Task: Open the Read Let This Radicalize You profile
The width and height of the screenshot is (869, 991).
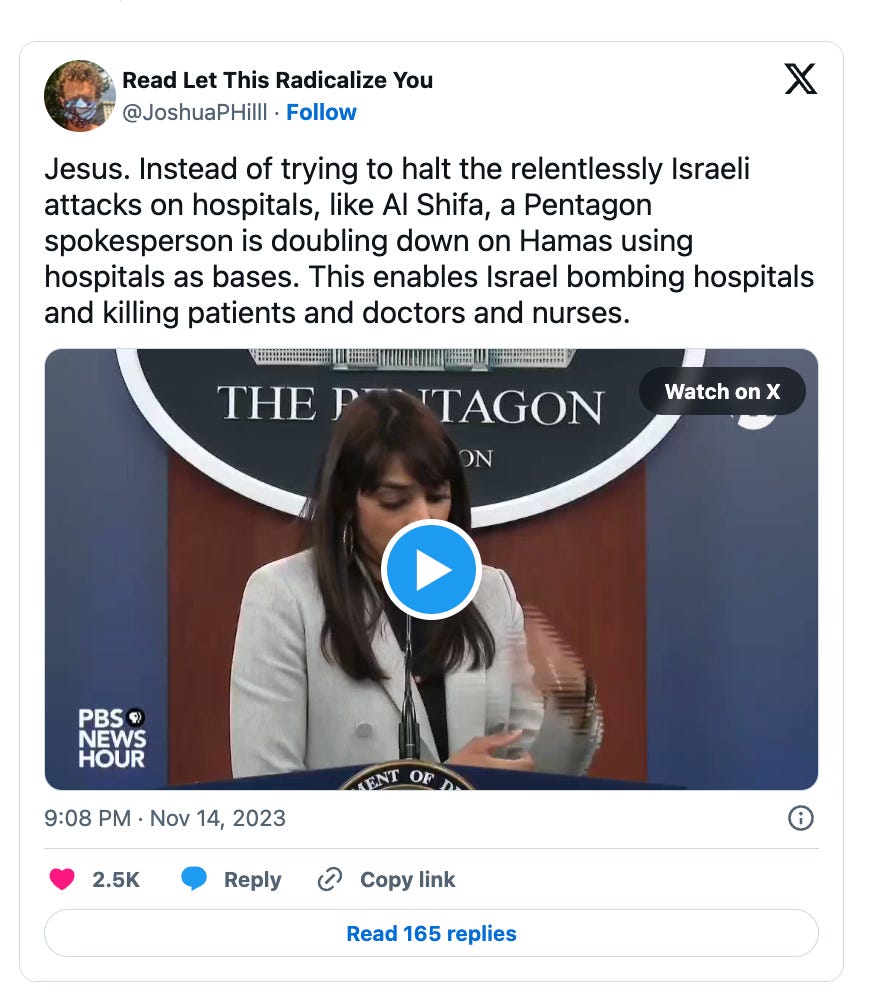Action: coord(277,80)
